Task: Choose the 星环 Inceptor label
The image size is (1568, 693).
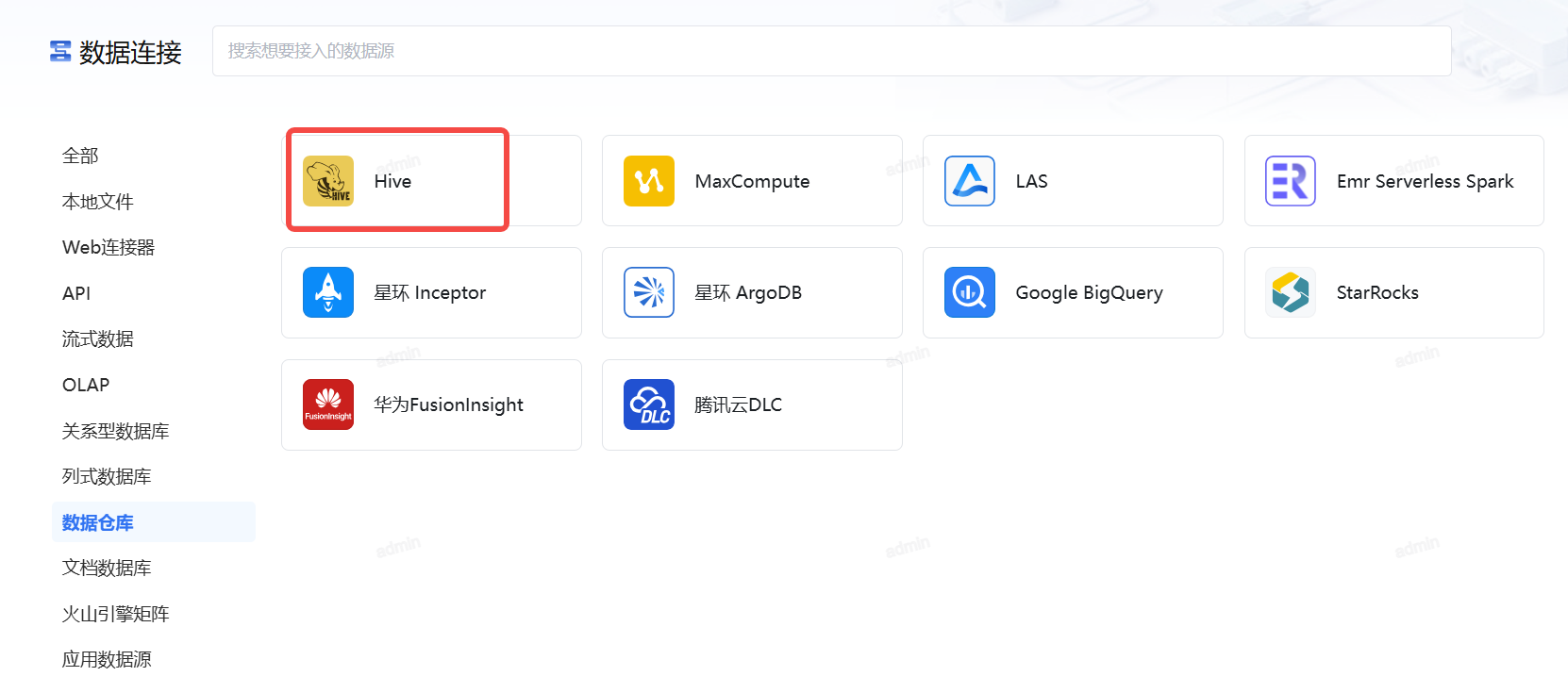Action: click(429, 292)
